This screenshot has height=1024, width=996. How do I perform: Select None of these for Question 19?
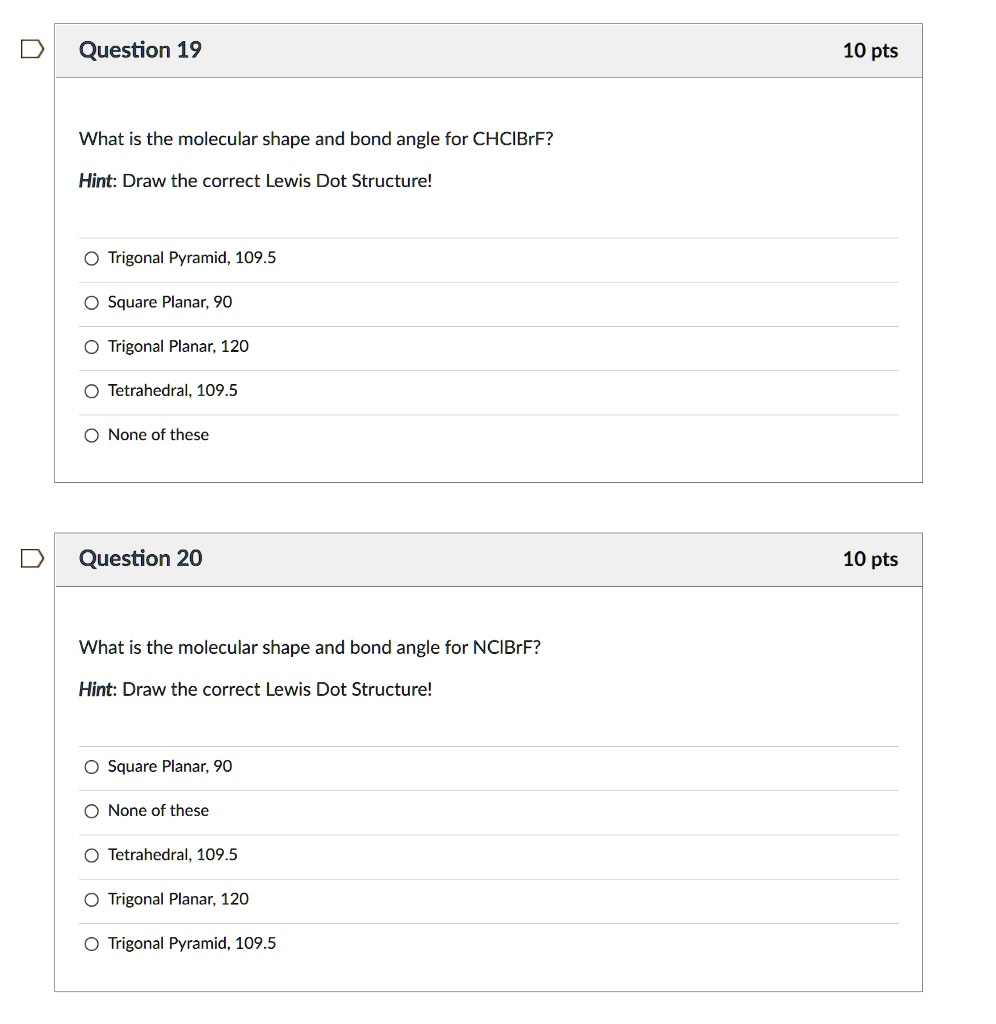tap(91, 435)
